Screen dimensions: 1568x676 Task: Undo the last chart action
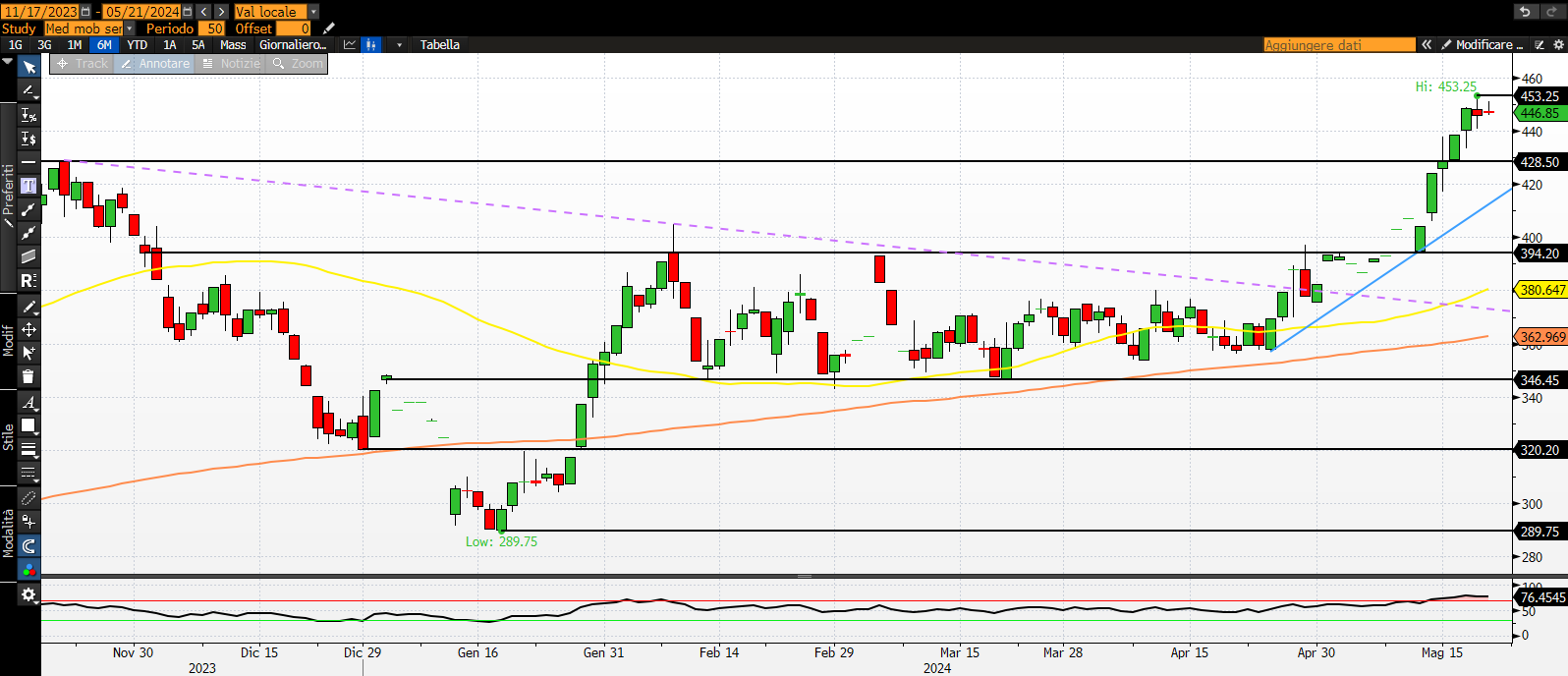[1525, 12]
